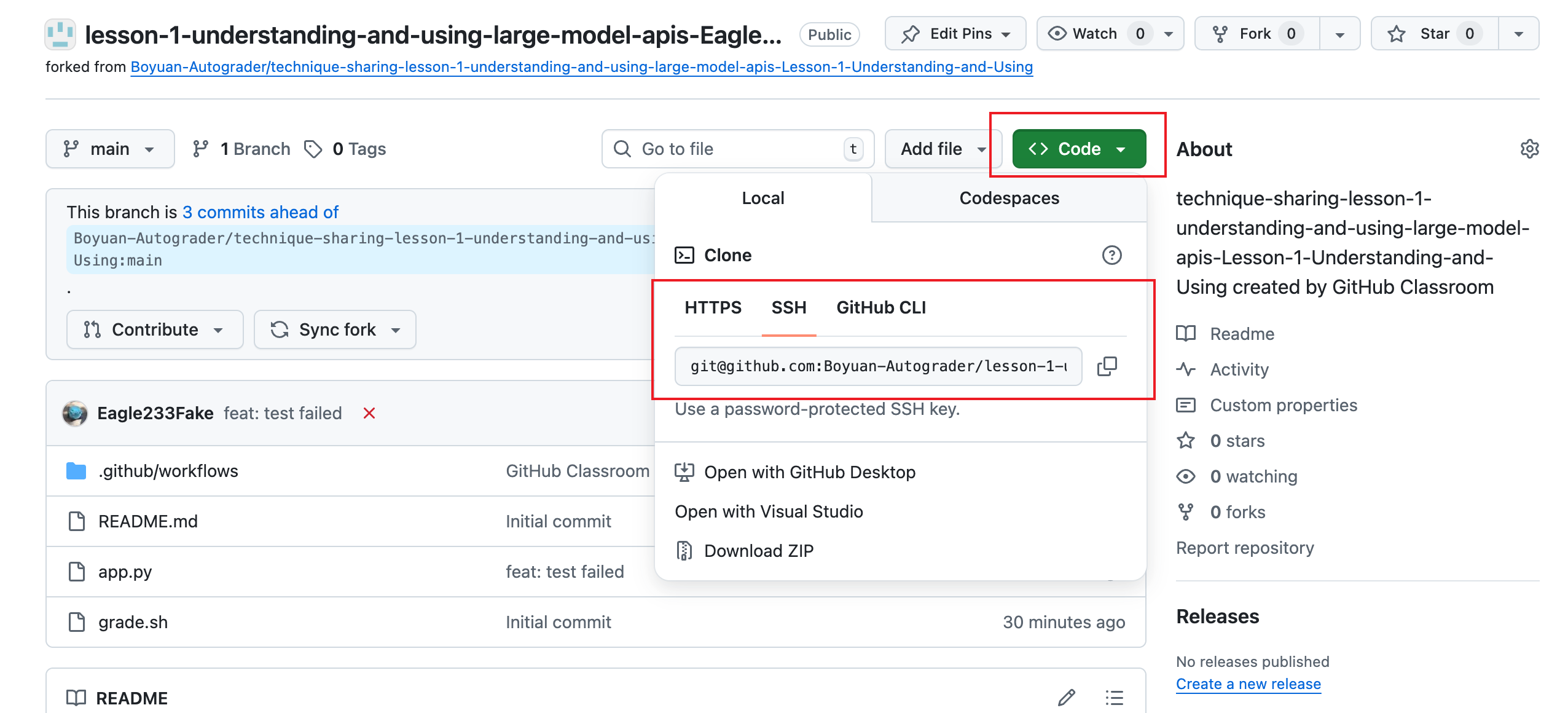Copy the SSH clone URL to clipboard
This screenshot has height=713, width=1568.
pyautogui.click(x=1107, y=366)
